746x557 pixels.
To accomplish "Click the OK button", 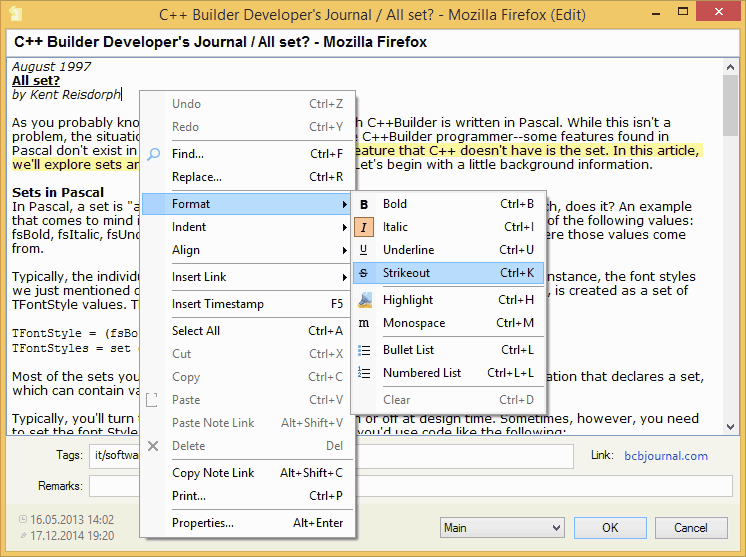I will [610, 528].
